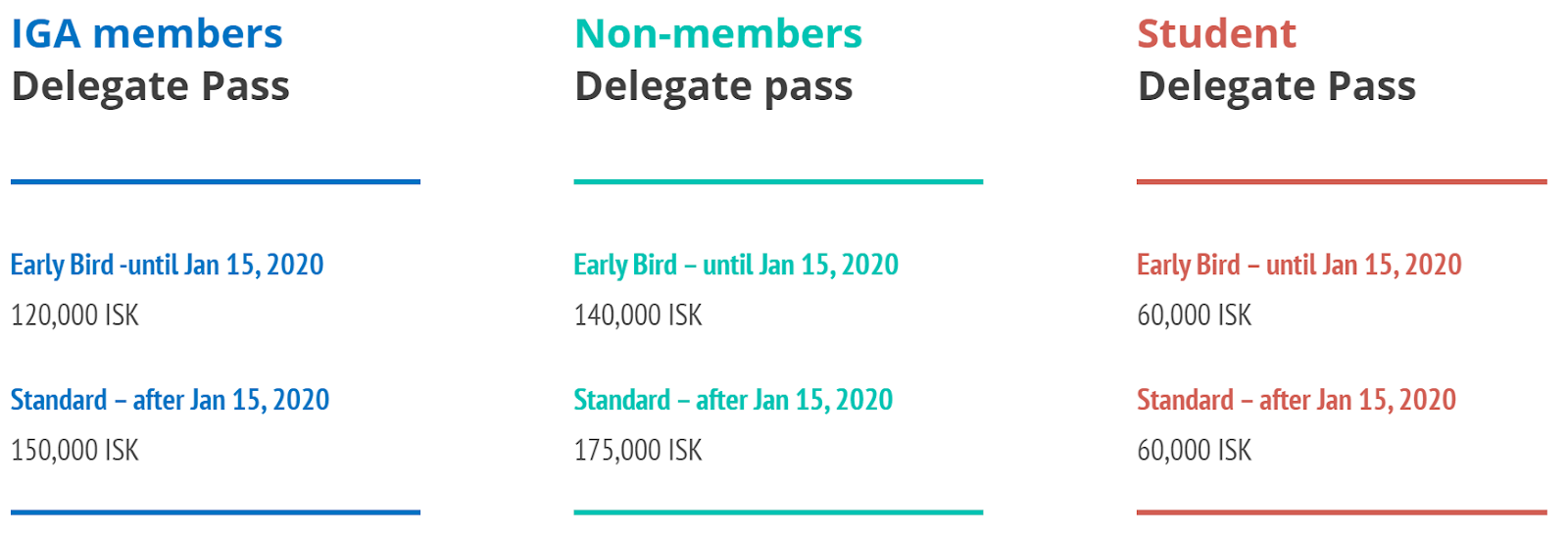Click the 140,000 ISK price

[638, 316]
